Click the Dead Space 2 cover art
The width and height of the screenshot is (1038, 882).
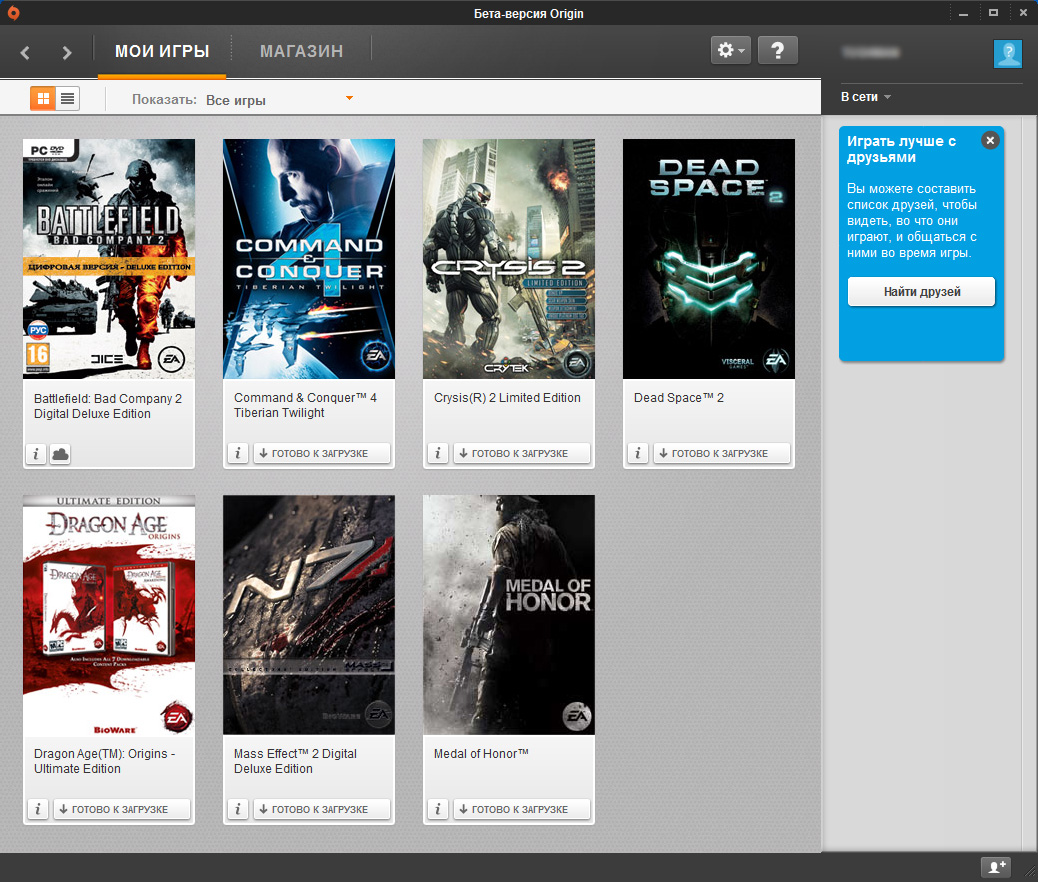coord(709,259)
